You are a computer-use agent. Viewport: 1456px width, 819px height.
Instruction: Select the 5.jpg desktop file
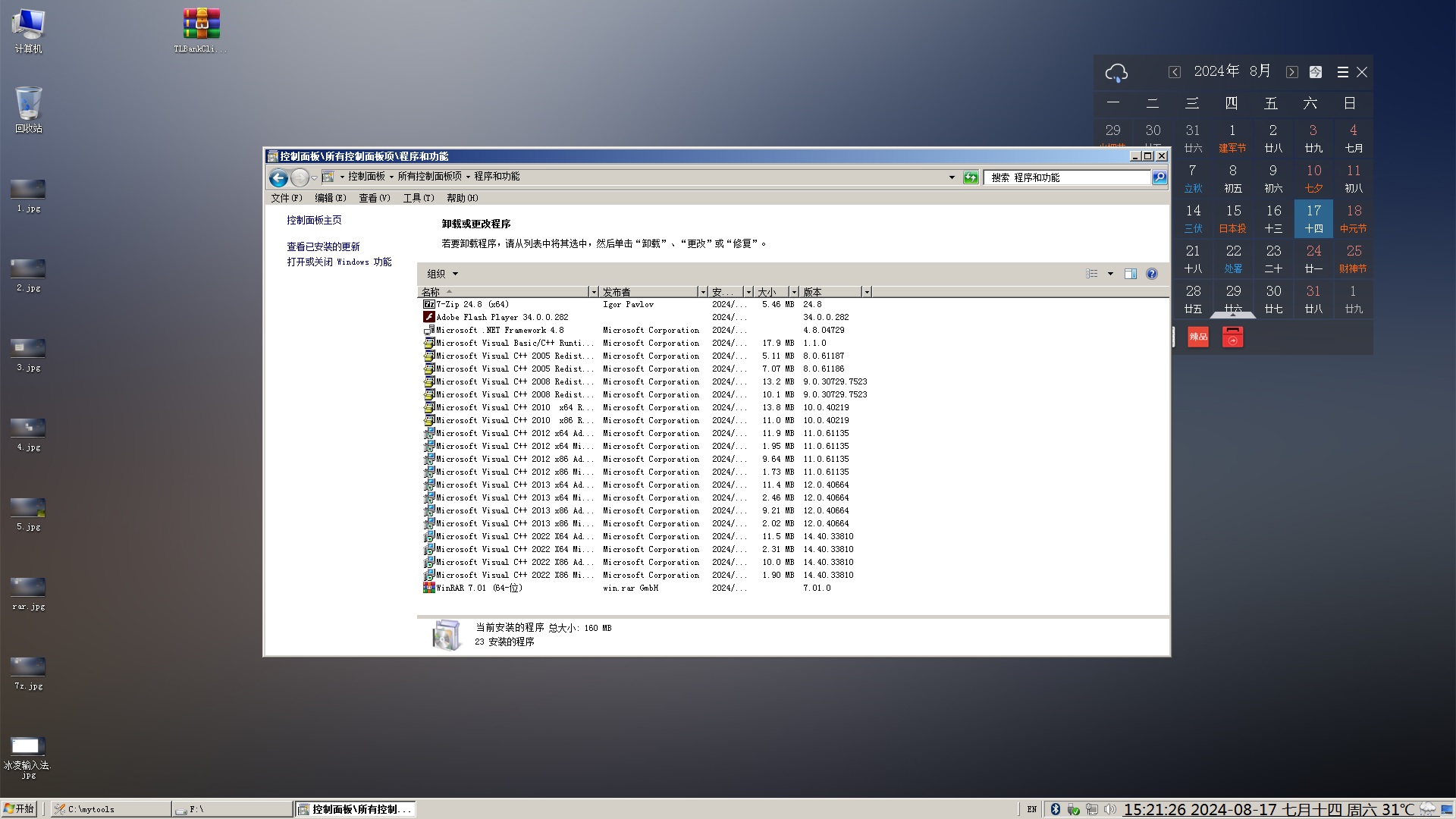[28, 514]
